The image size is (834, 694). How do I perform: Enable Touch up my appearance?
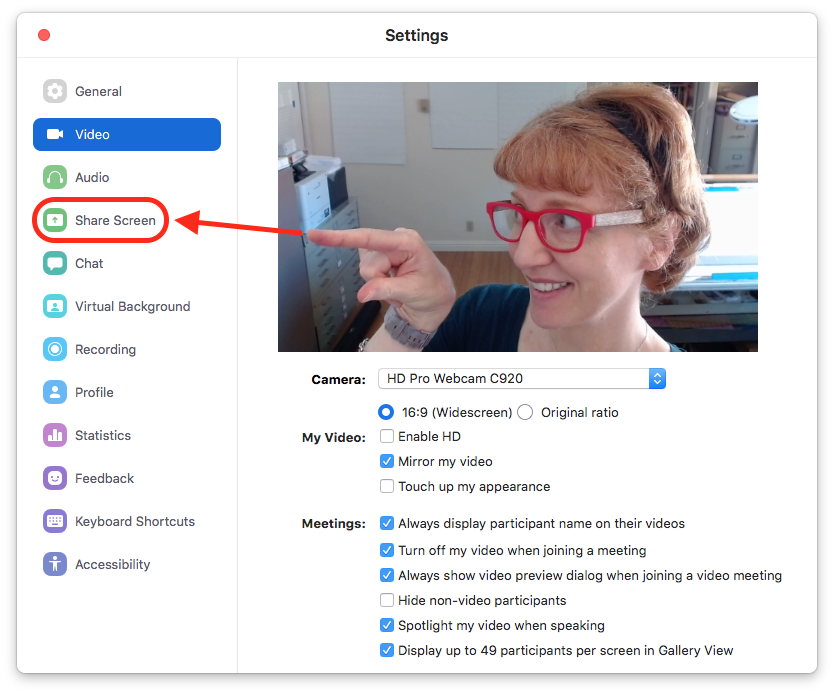387,487
